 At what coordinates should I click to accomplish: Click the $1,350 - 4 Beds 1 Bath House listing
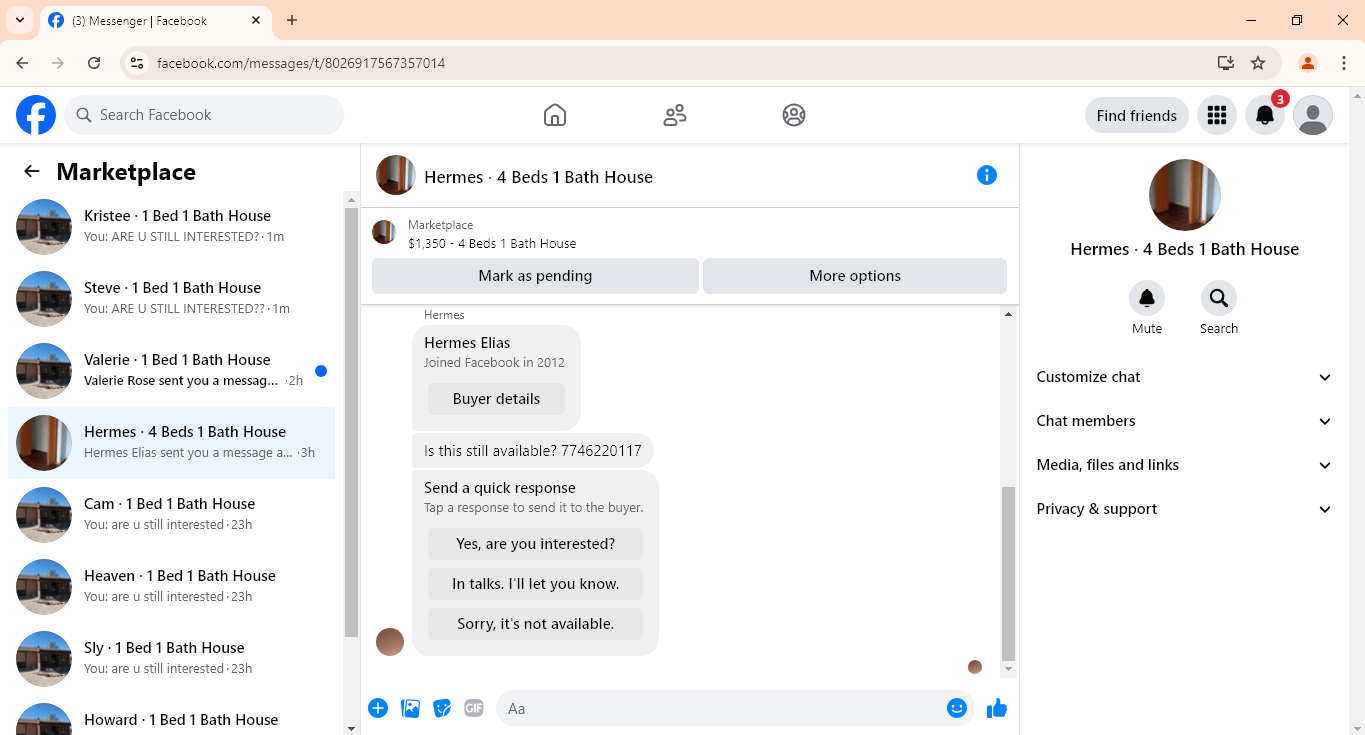[492, 243]
